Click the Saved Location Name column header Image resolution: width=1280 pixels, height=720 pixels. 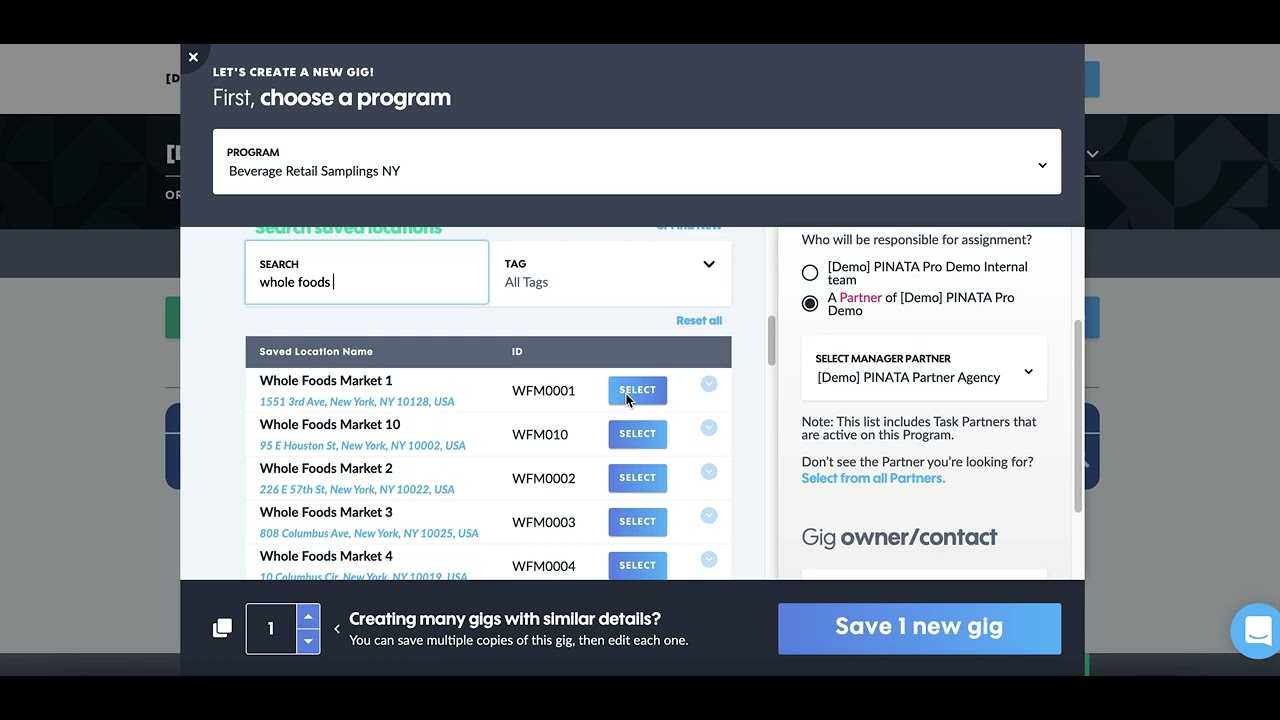pyautogui.click(x=316, y=352)
